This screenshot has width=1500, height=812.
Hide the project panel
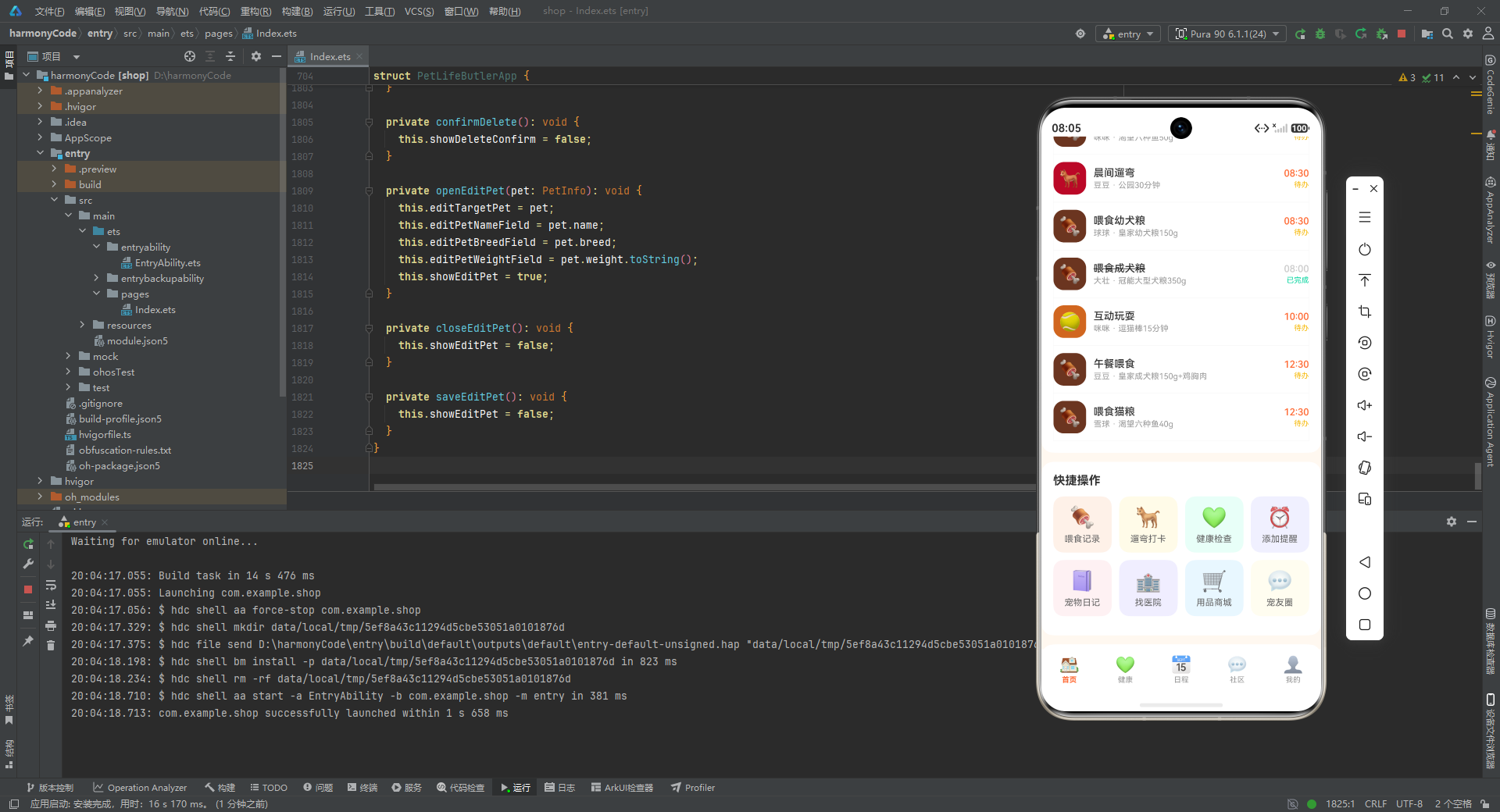pyautogui.click(x=276, y=56)
